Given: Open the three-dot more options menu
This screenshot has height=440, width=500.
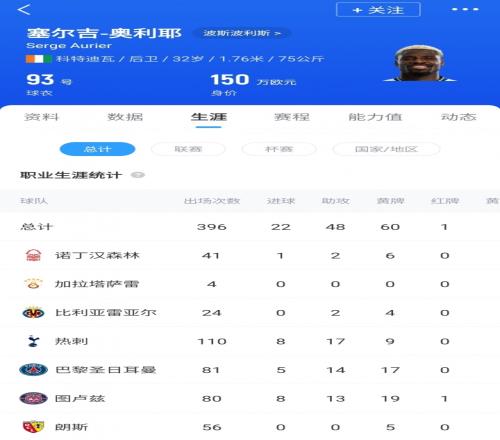Looking at the screenshot, I should point(465,9).
